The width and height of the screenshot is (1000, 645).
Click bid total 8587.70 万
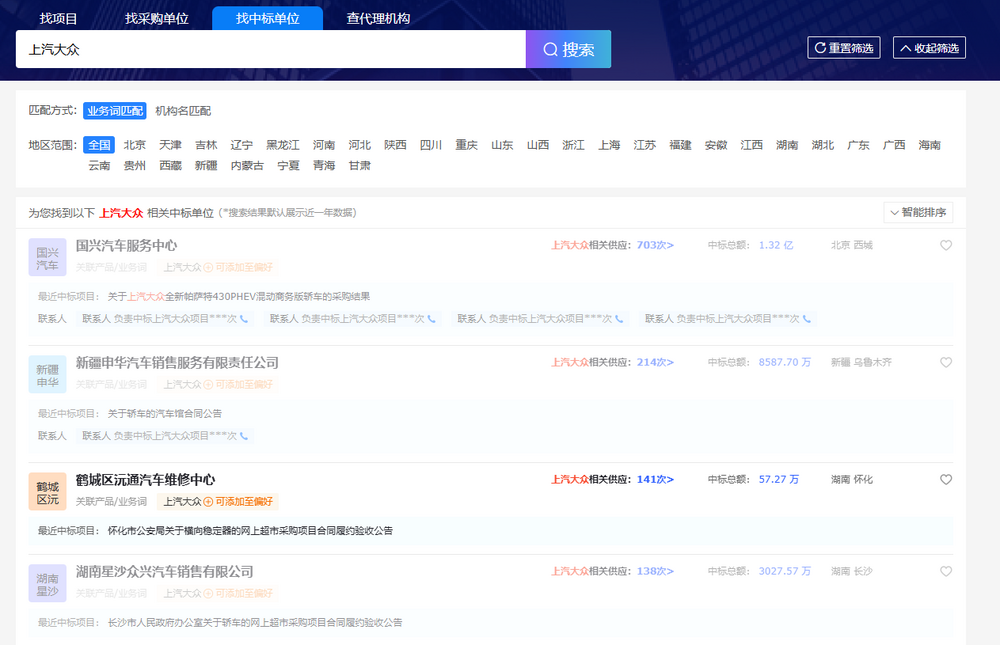(784, 362)
